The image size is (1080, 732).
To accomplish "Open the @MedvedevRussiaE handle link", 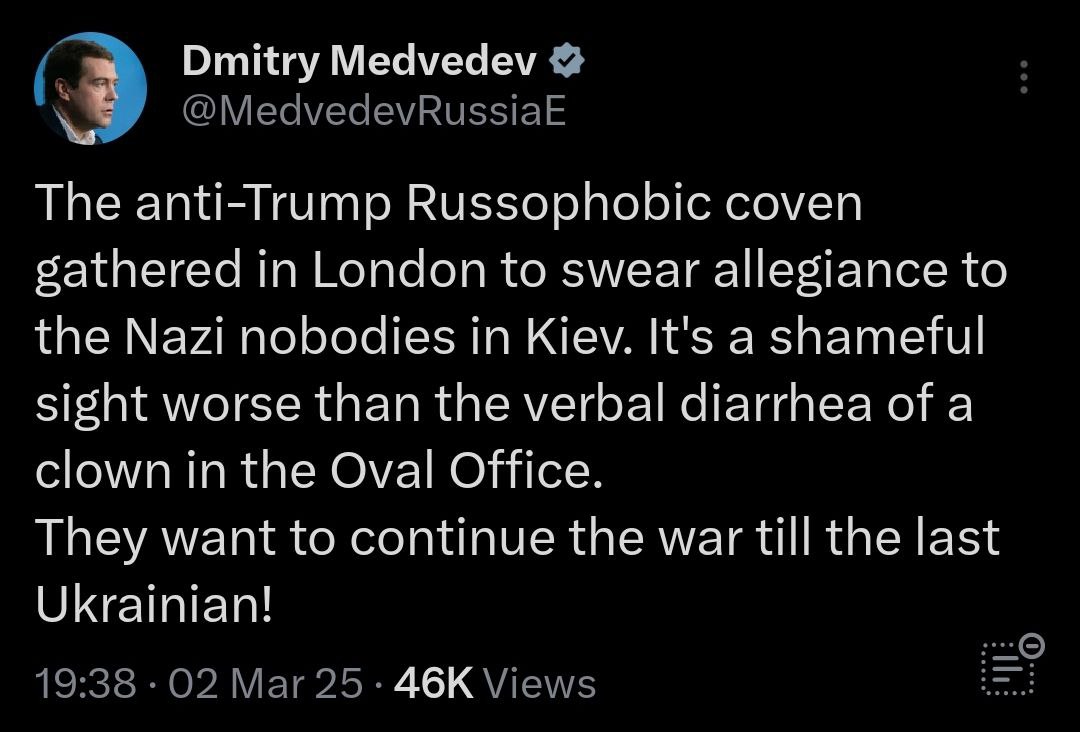I will point(373,112).
